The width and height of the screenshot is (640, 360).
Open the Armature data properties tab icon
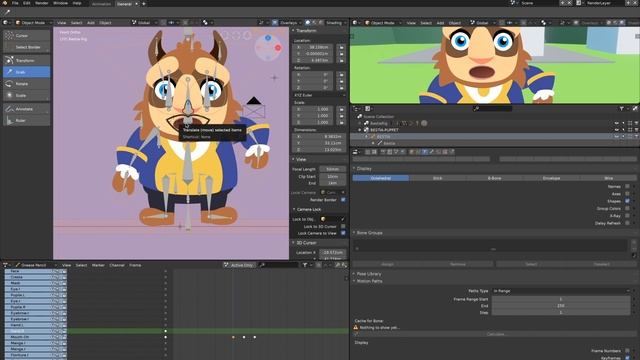424,152
